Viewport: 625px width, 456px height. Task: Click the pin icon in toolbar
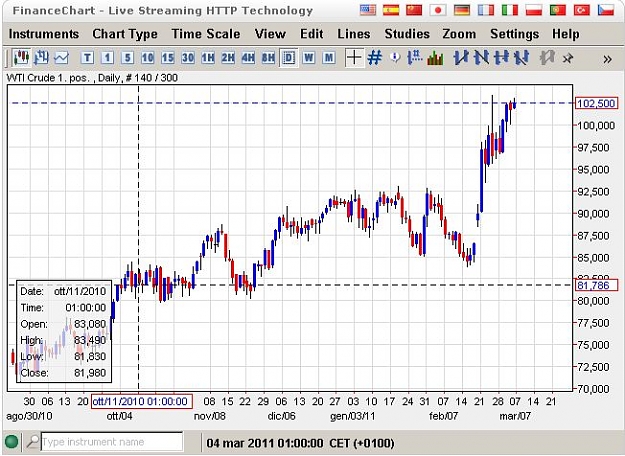tap(567, 59)
